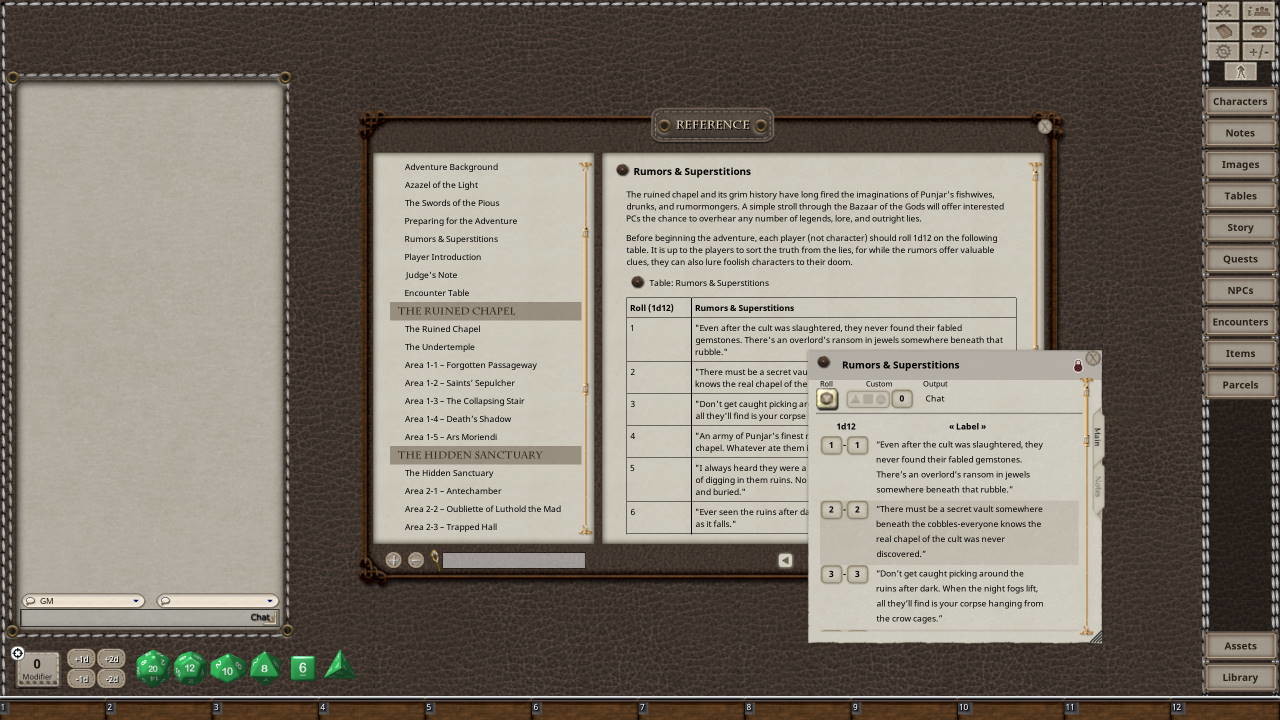Viewport: 1280px width, 720px height.
Task: Select the green d12 die at the bottom
Action: click(190, 667)
